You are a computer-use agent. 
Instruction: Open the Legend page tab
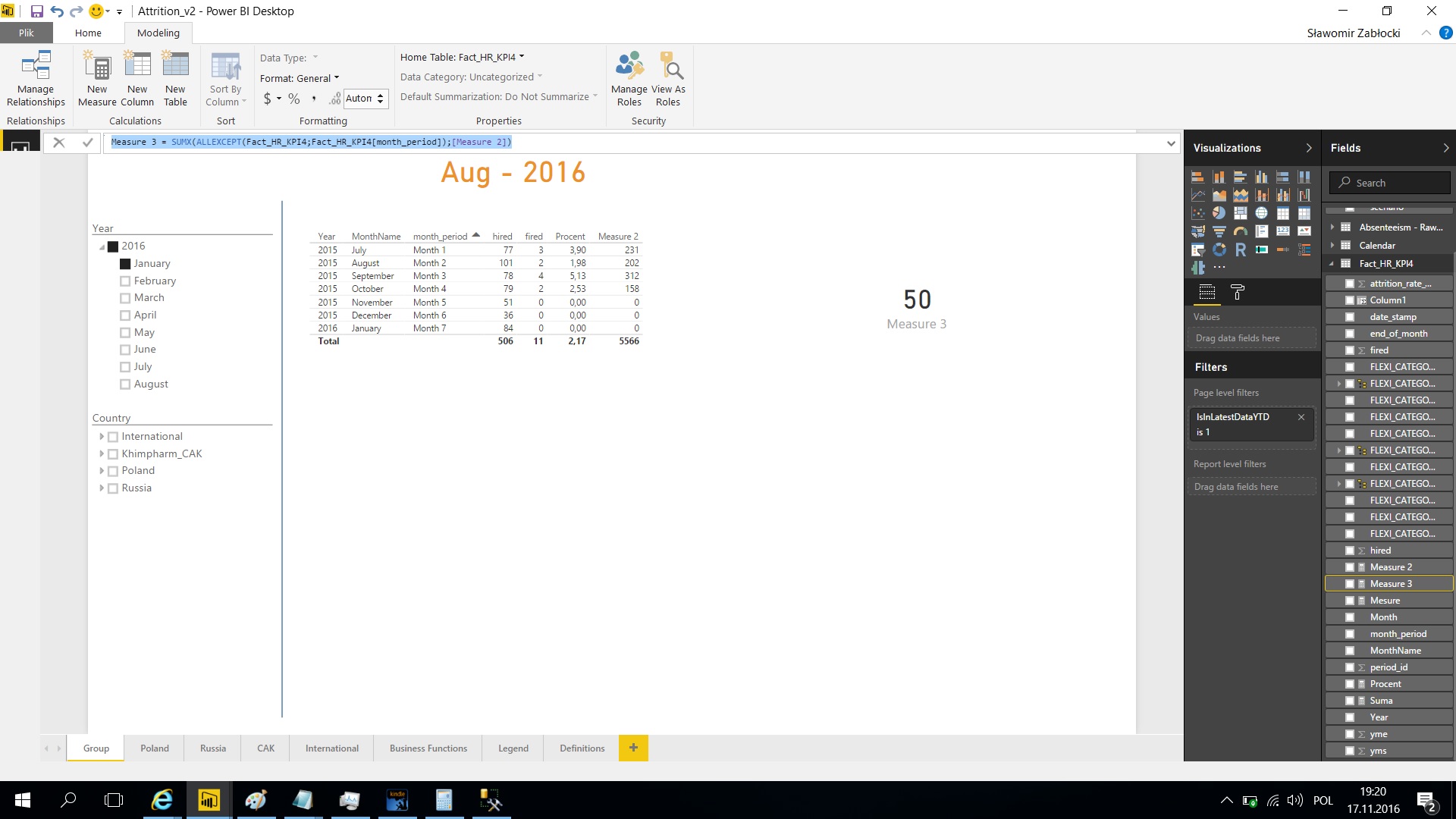[x=513, y=748]
